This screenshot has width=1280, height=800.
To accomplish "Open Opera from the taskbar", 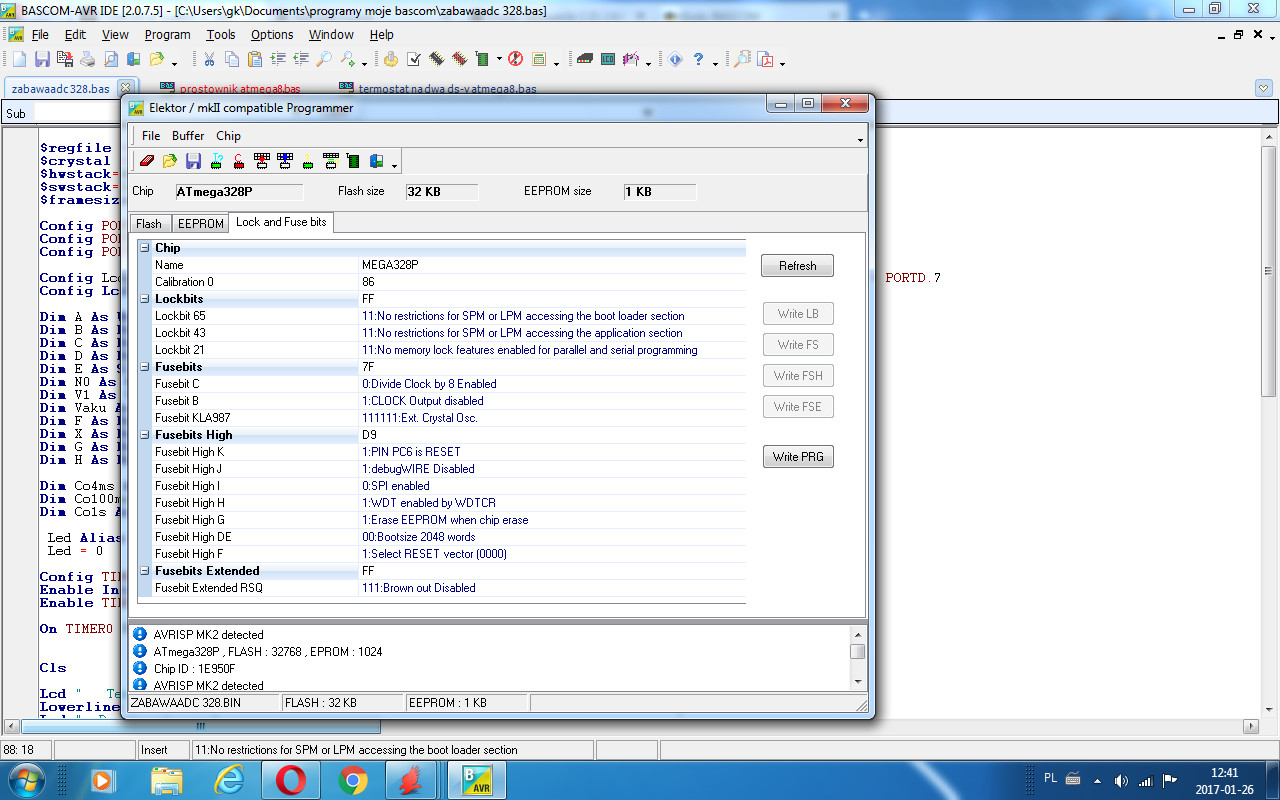I will 291,779.
